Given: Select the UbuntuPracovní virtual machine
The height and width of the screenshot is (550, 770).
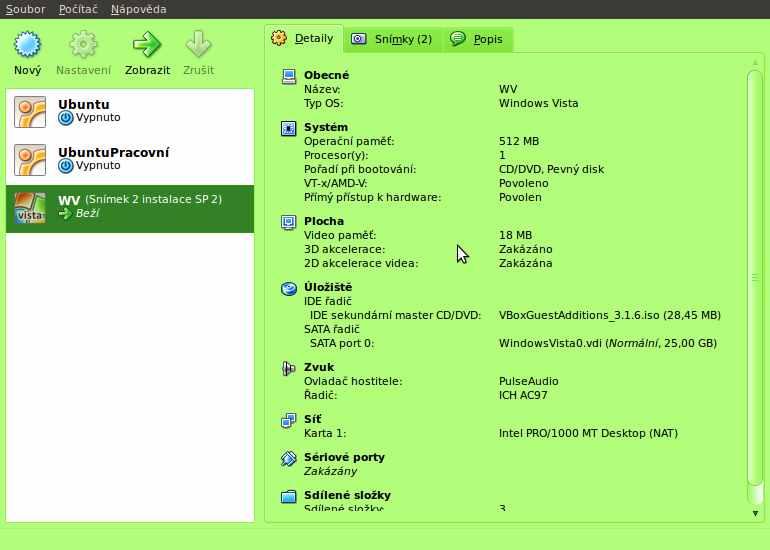Looking at the screenshot, I should click(130, 160).
